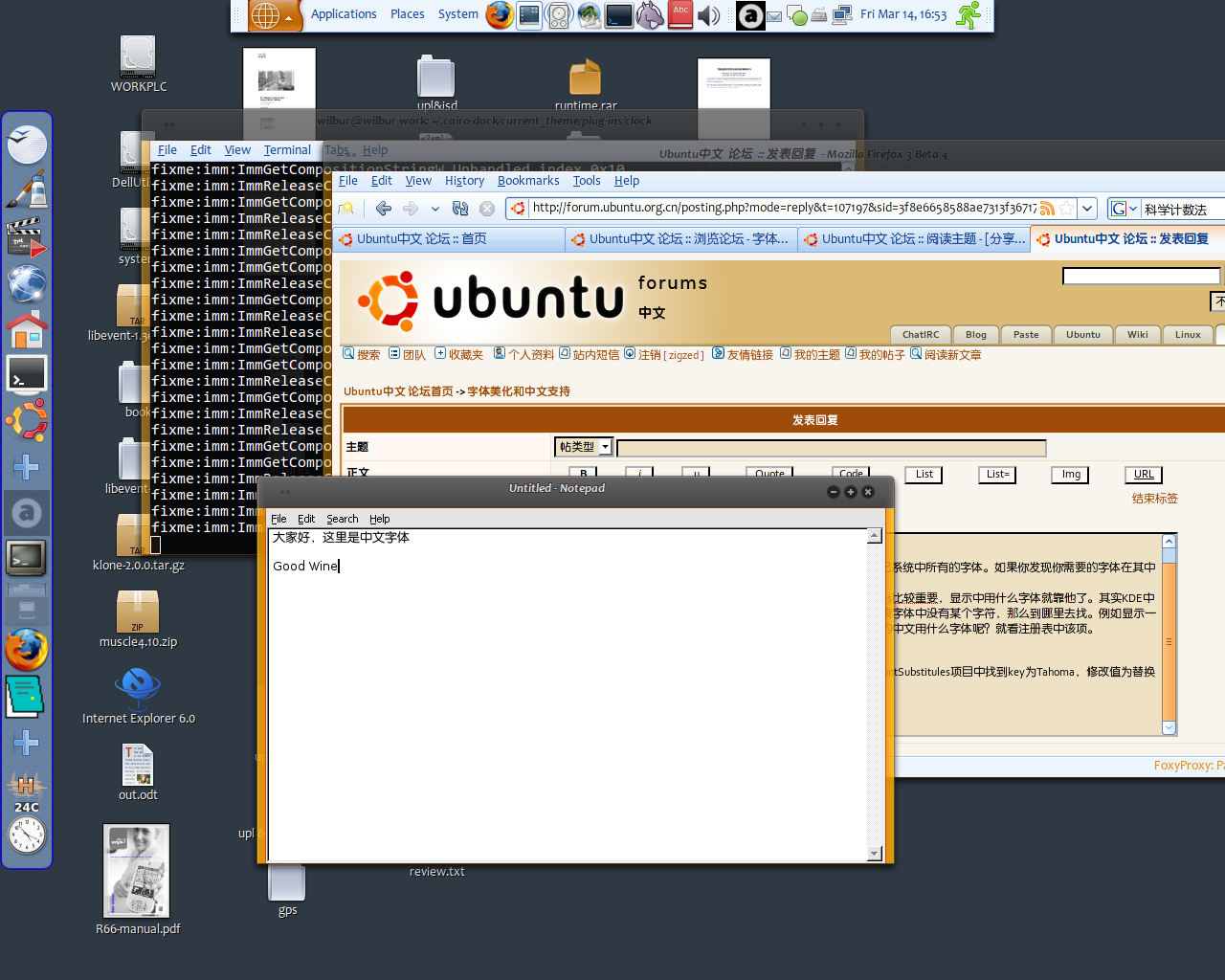The width and height of the screenshot is (1225, 980).
Task: Click the 结束标签 close tags link
Action: 1155,499
